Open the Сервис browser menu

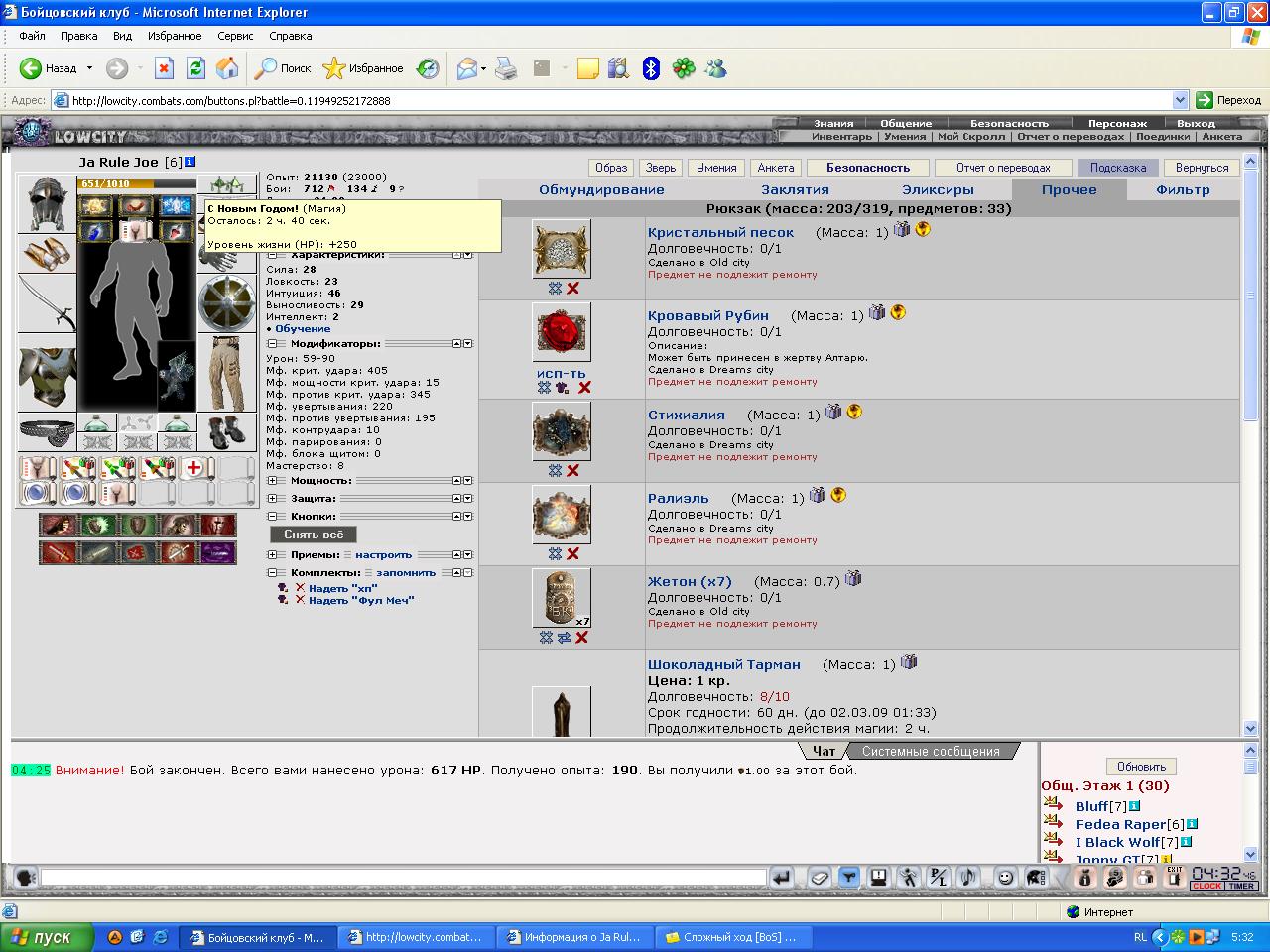pos(235,36)
